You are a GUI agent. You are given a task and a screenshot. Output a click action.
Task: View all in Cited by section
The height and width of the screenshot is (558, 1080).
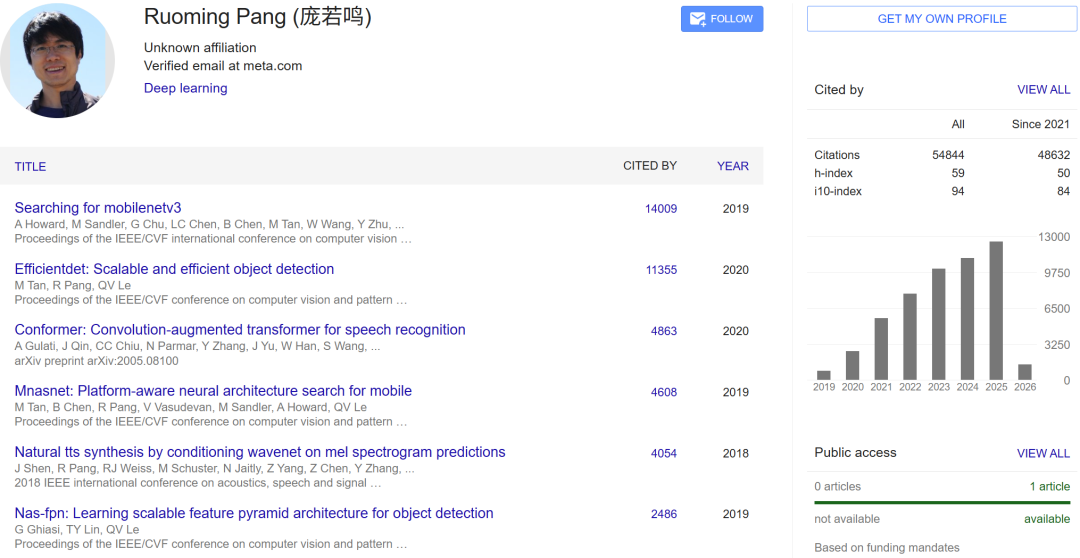pos(1043,90)
